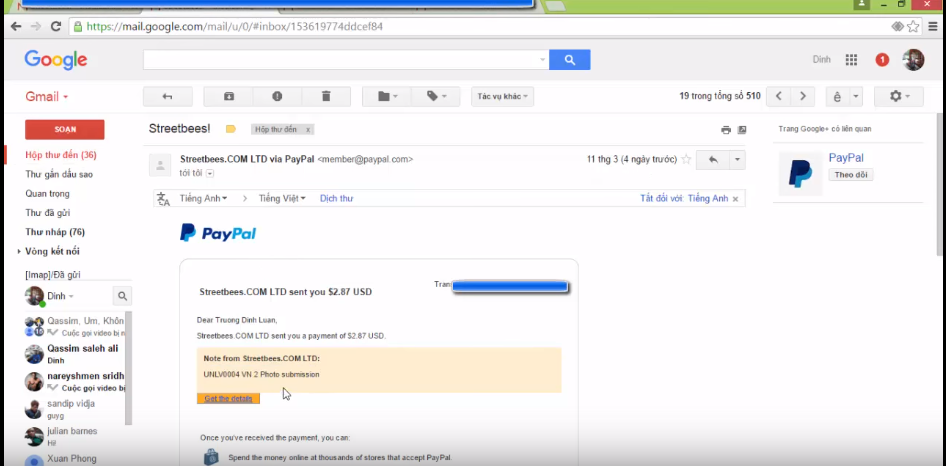The image size is (946, 466).
Task: Report email as spam
Action: (277, 97)
